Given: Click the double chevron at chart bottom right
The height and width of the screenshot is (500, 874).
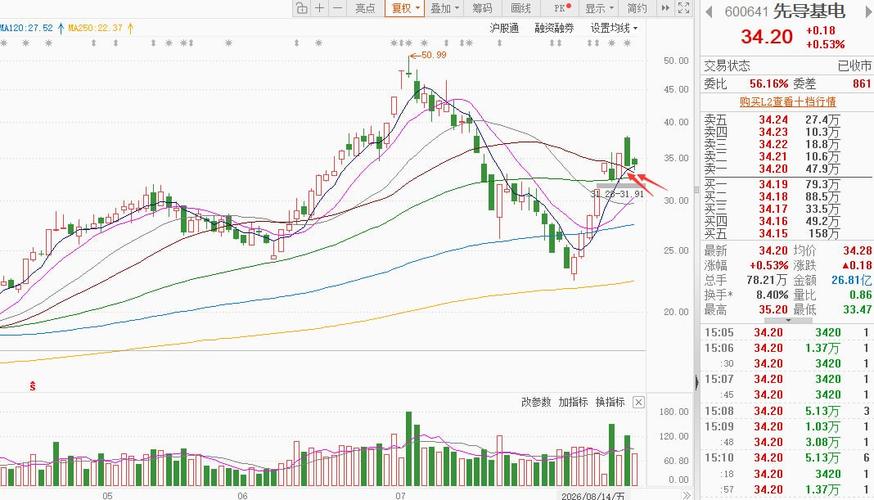Looking at the screenshot, I should coord(687,495).
